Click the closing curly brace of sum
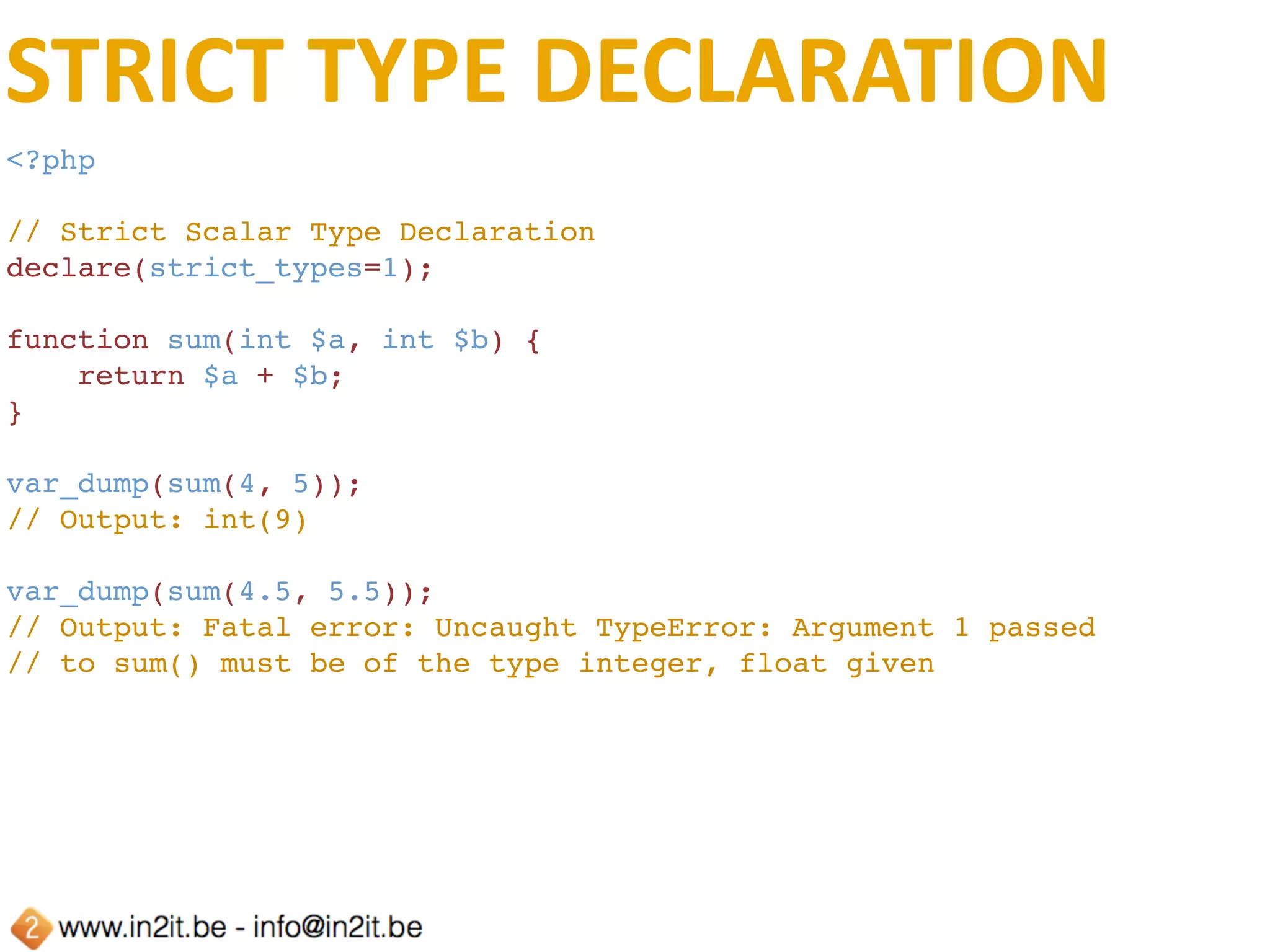1270x952 pixels. click(x=14, y=413)
